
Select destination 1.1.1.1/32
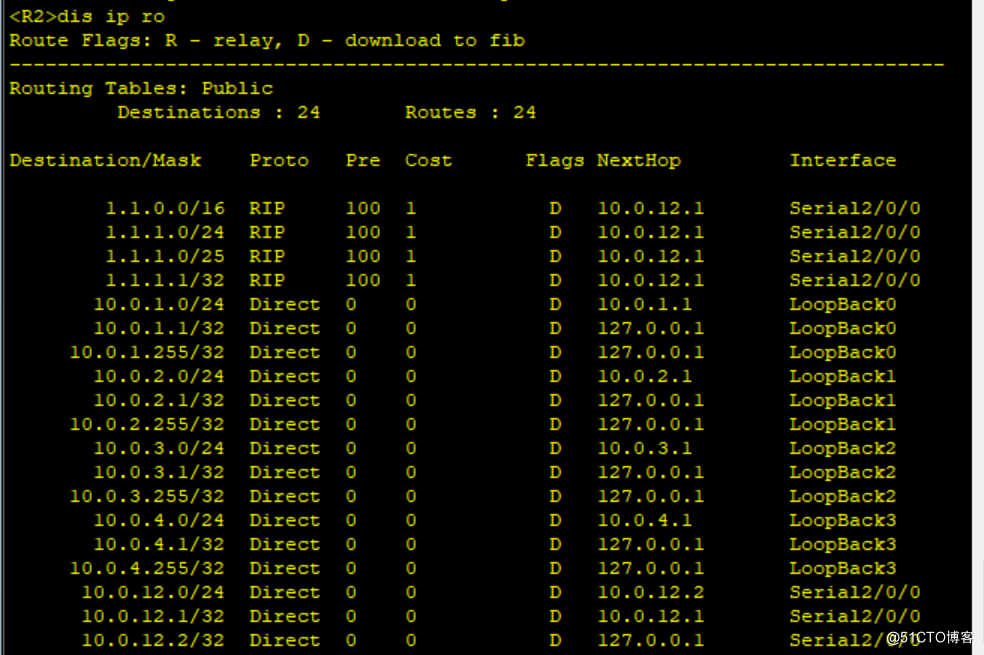click(x=165, y=280)
